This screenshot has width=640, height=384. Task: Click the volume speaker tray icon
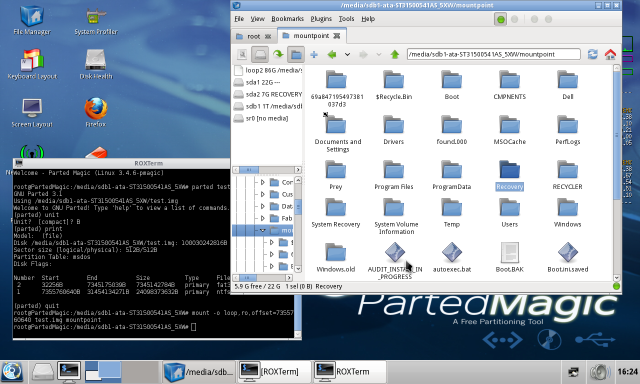click(599, 372)
